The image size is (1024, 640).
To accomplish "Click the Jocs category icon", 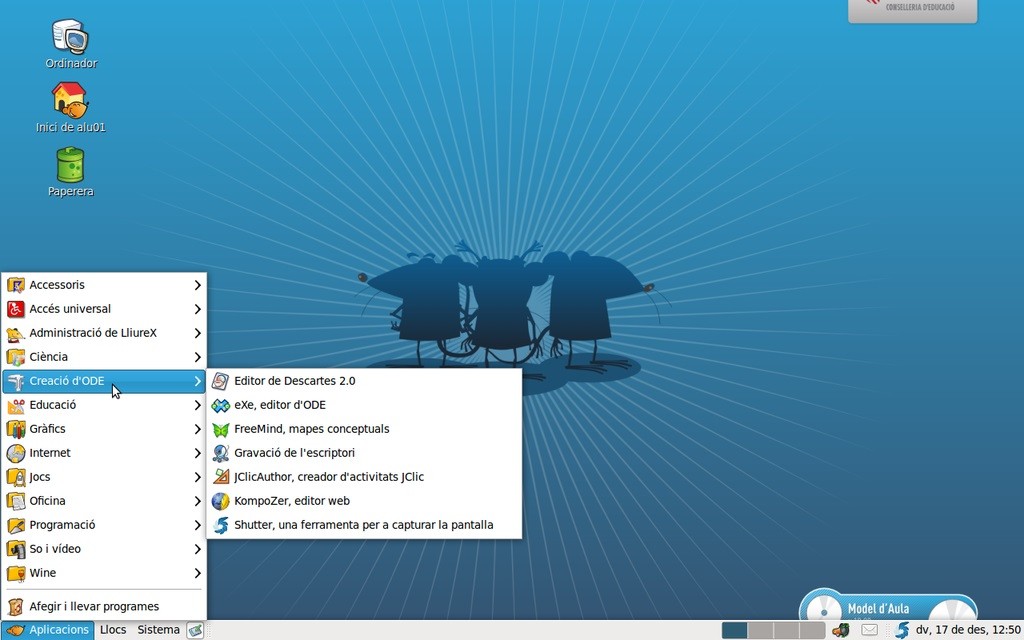I will pos(16,477).
